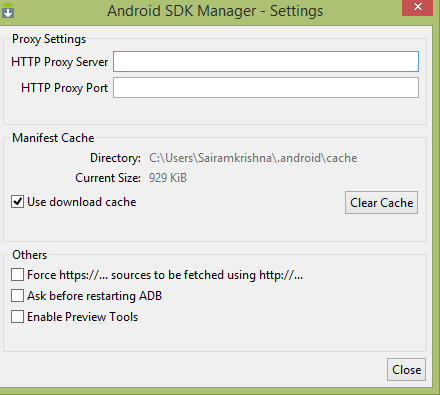Focus the HTTP Proxy Port input field
The width and height of the screenshot is (440, 395).
coord(266,88)
